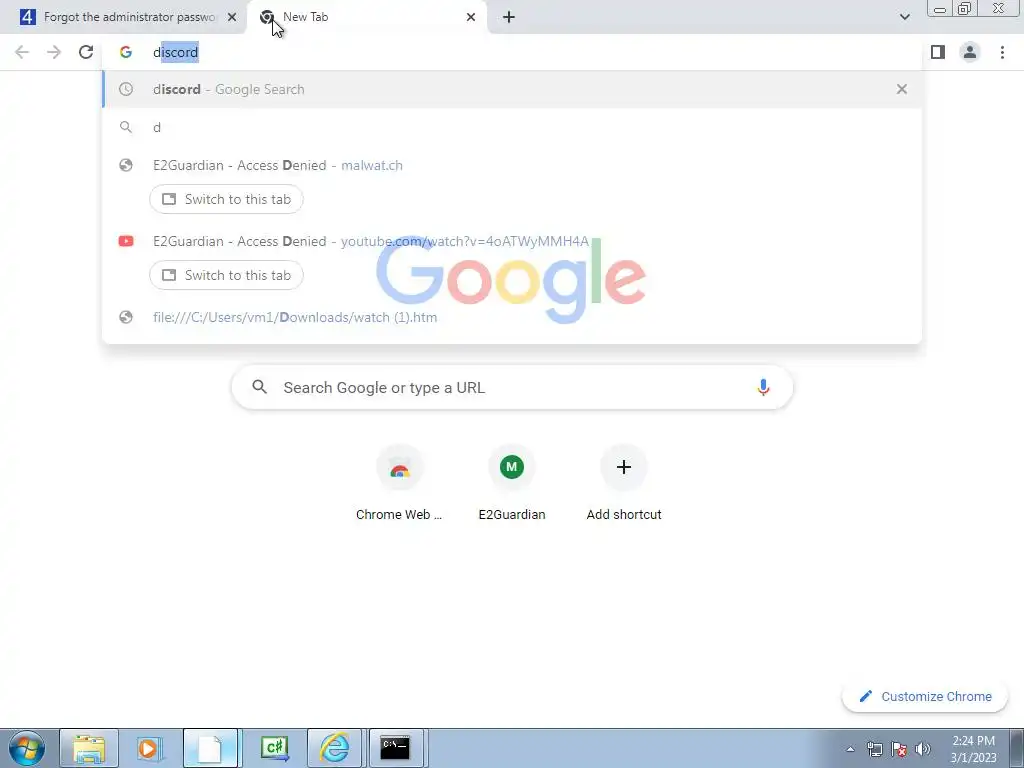Select the plain 'd' search suggestion
Image resolution: width=1024 pixels, height=768 pixels.
point(512,127)
